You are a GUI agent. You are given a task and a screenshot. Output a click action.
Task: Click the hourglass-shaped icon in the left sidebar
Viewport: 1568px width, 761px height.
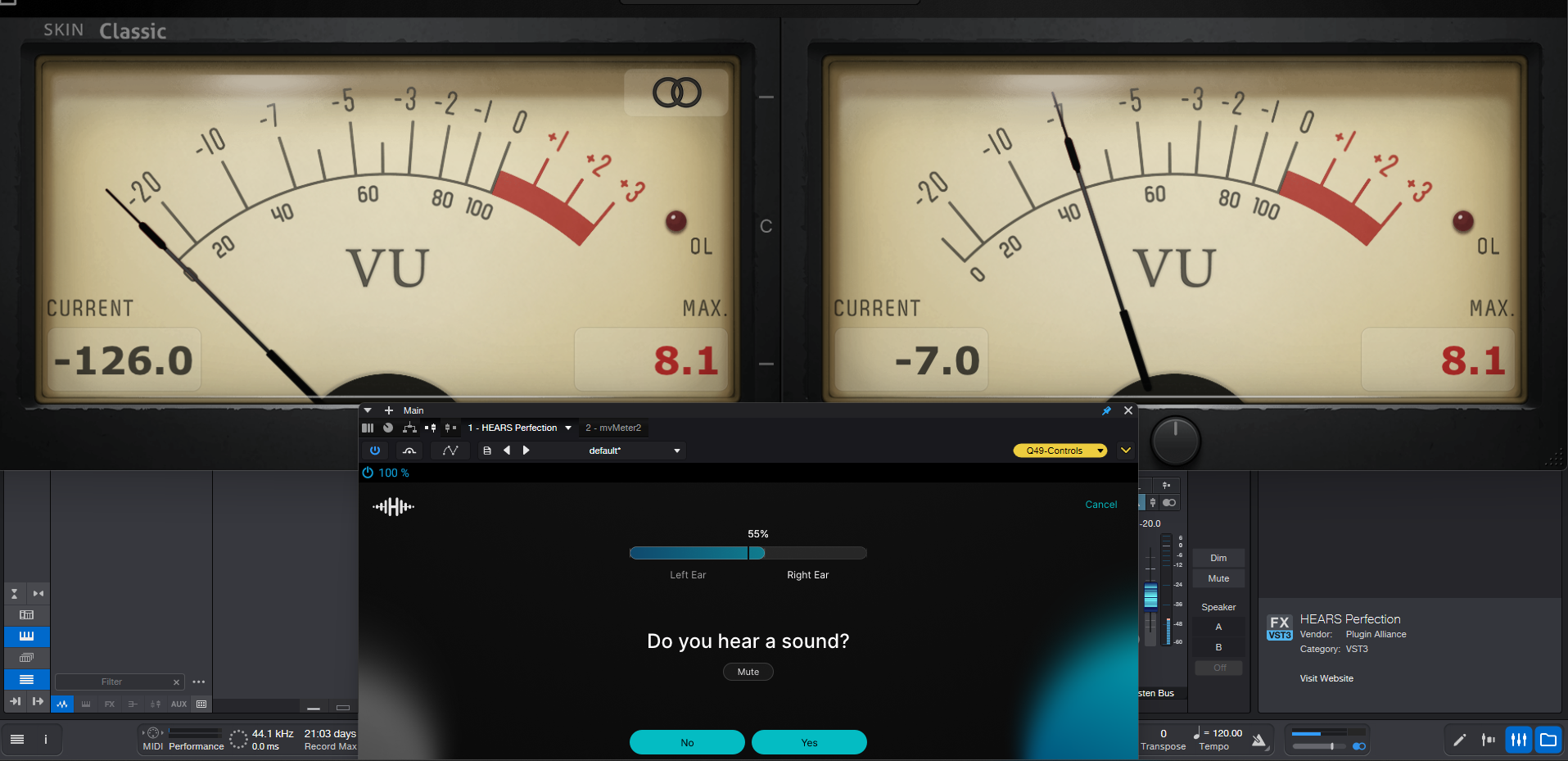tap(14, 593)
